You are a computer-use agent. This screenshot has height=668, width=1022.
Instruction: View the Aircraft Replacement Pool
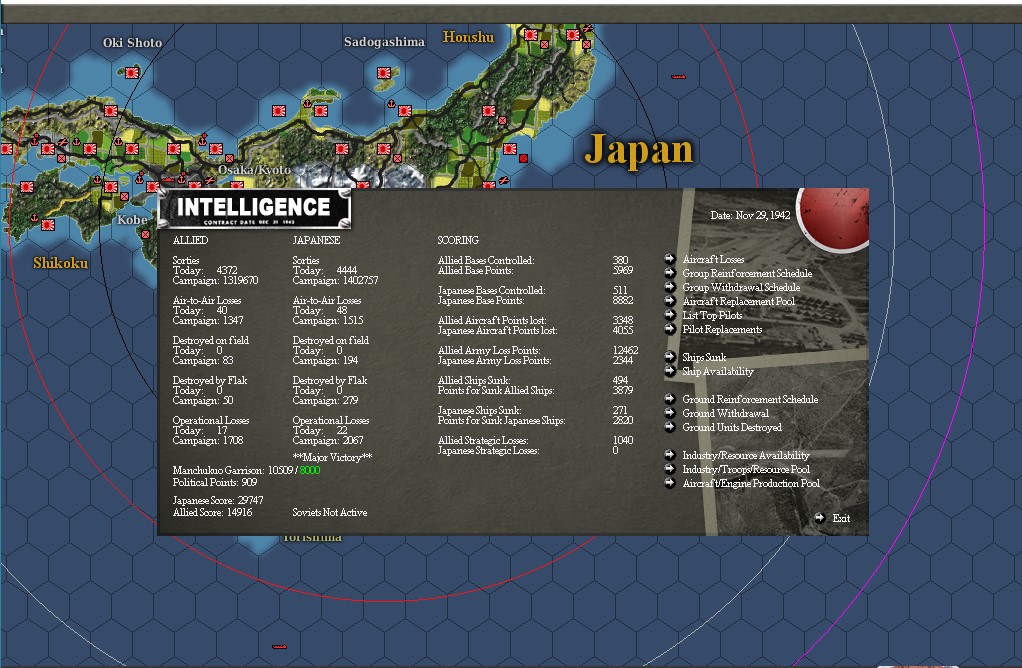click(738, 302)
